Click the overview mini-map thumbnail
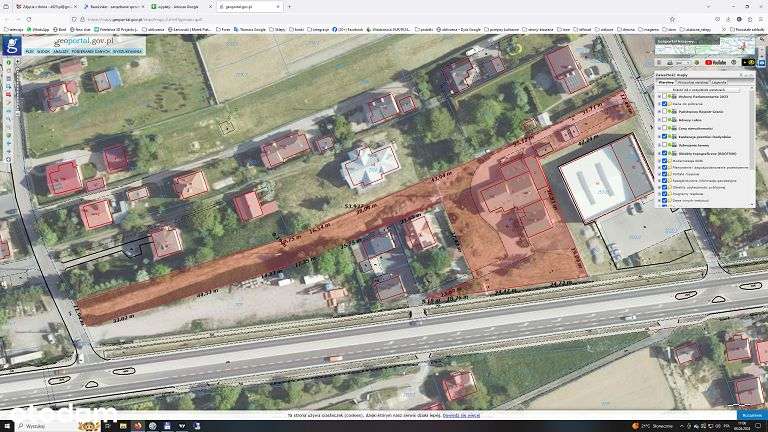The width and height of the screenshot is (768, 432). point(705,47)
